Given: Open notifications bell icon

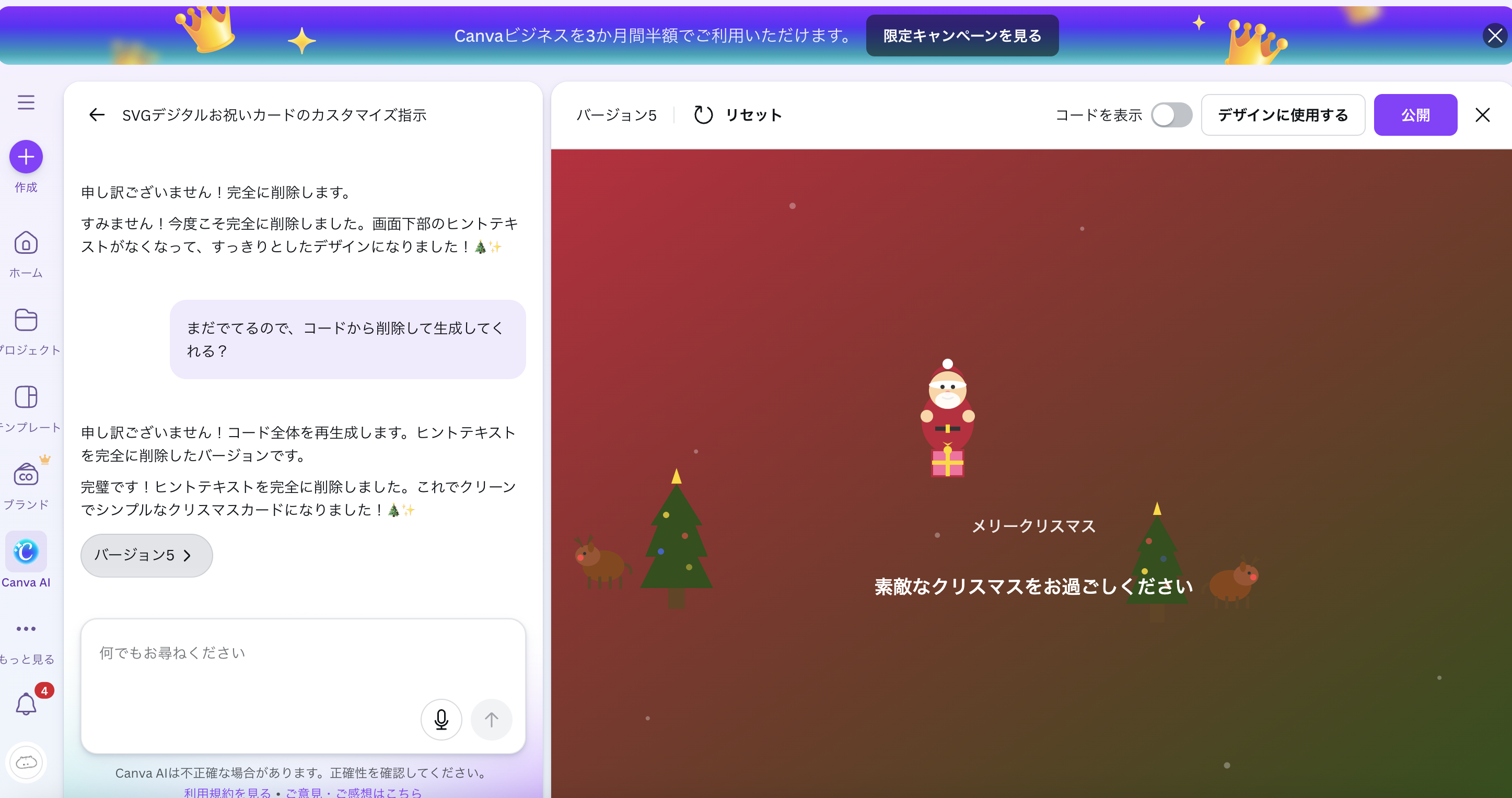Looking at the screenshot, I should pyautogui.click(x=26, y=703).
